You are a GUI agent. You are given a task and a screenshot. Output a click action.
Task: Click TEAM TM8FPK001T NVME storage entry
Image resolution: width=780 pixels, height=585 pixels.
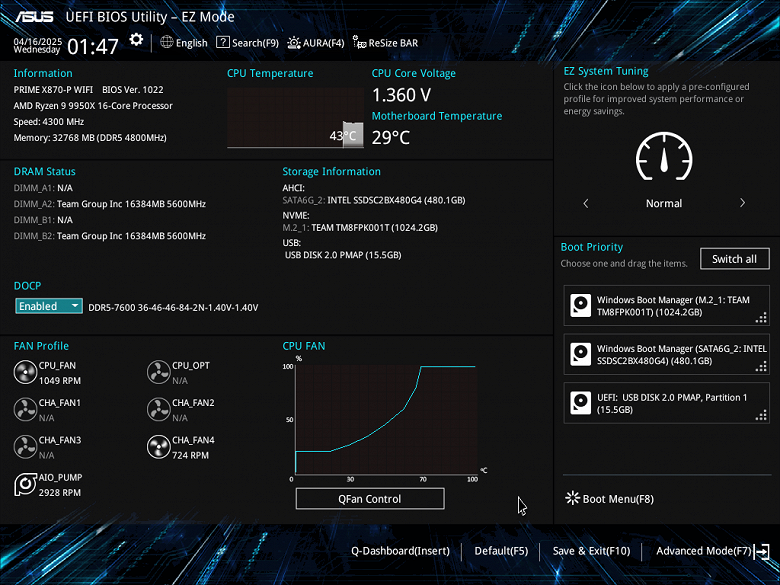coord(360,227)
